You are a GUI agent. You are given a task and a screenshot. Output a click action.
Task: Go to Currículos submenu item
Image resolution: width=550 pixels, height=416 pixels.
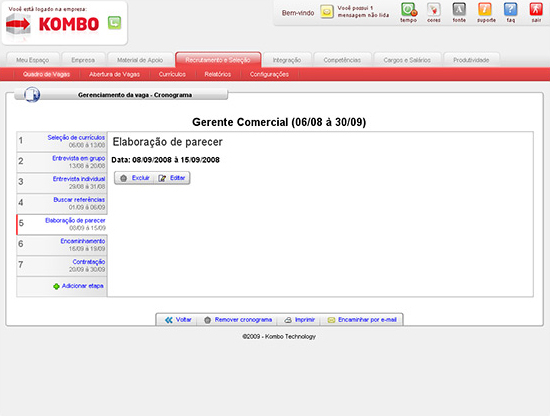172,74
